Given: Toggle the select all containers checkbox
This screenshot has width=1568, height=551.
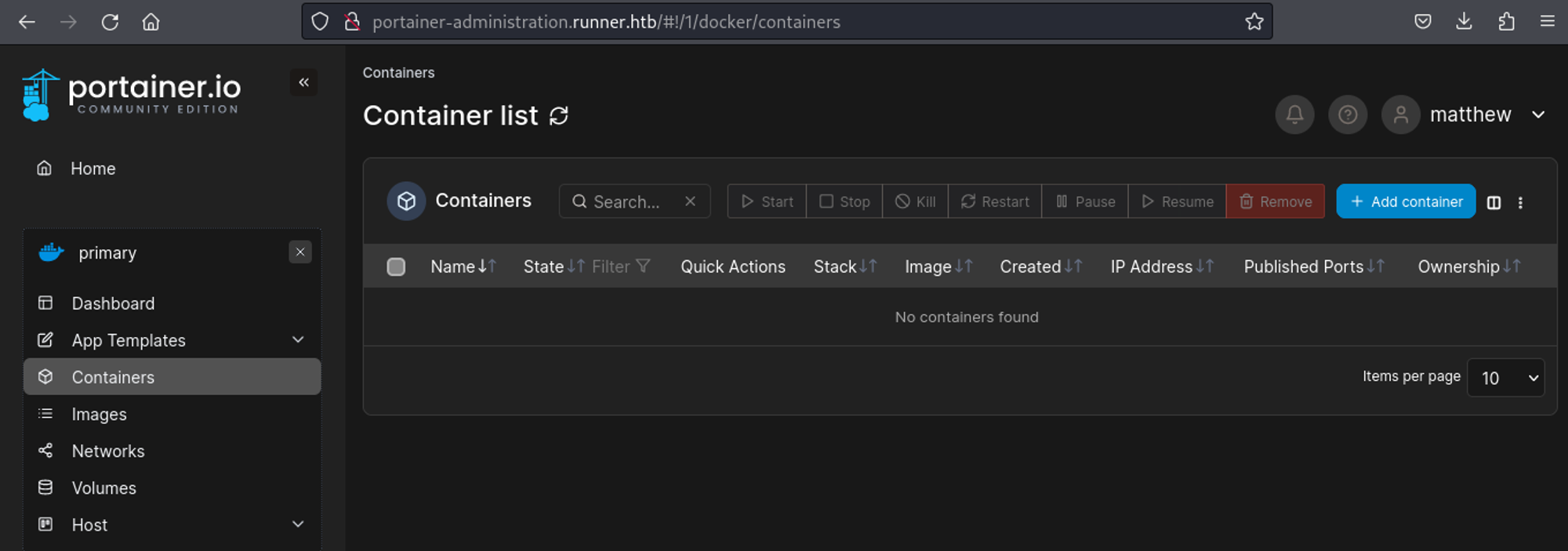Looking at the screenshot, I should click(x=396, y=266).
